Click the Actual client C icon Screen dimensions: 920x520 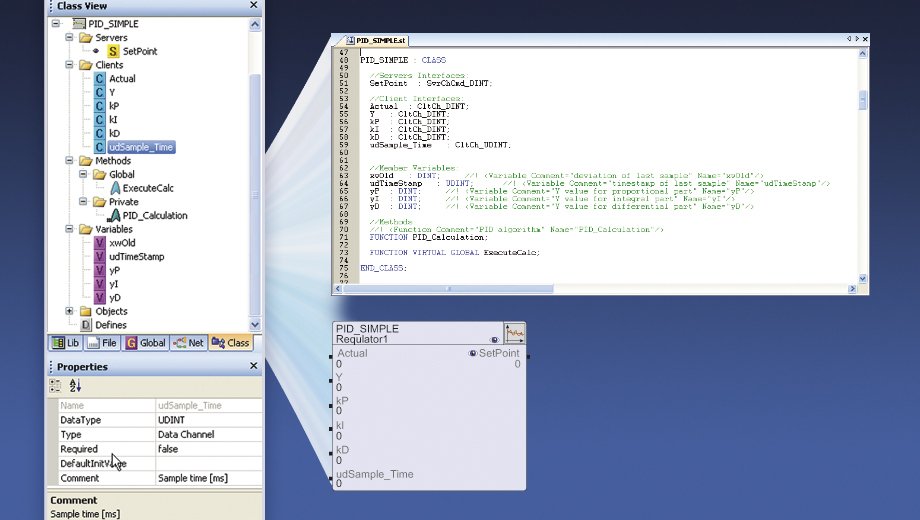pyautogui.click(x=100, y=79)
